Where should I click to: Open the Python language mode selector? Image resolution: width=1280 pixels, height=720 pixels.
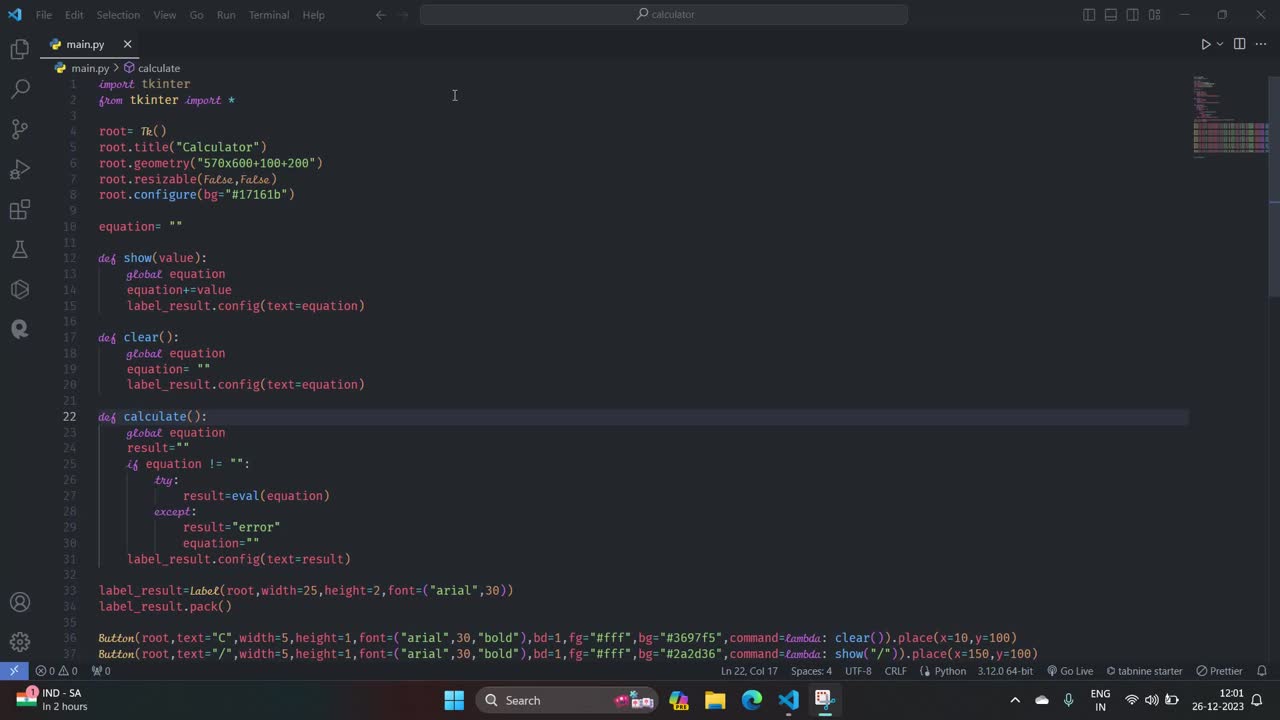click(949, 671)
